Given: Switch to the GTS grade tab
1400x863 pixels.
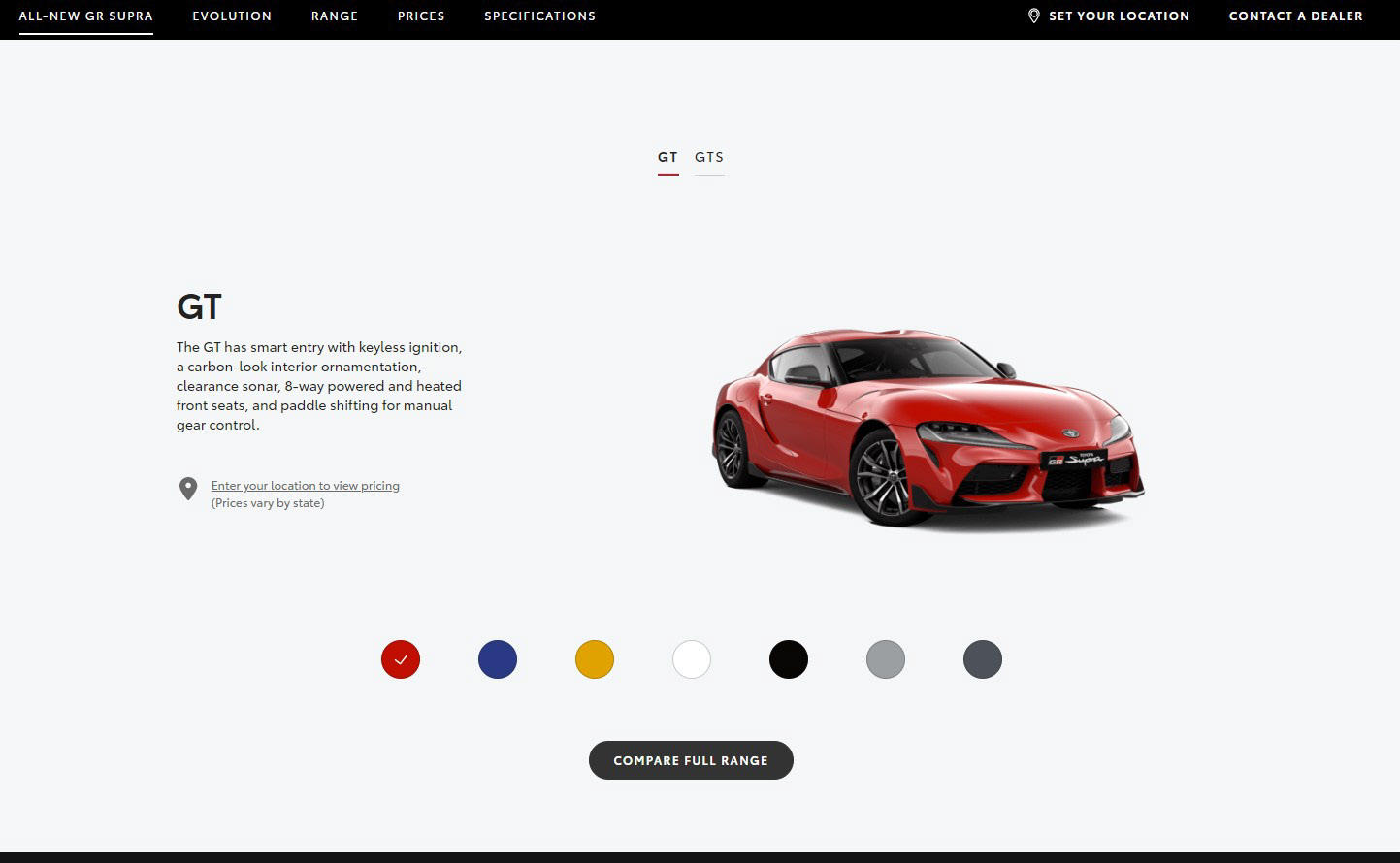Looking at the screenshot, I should 709,157.
